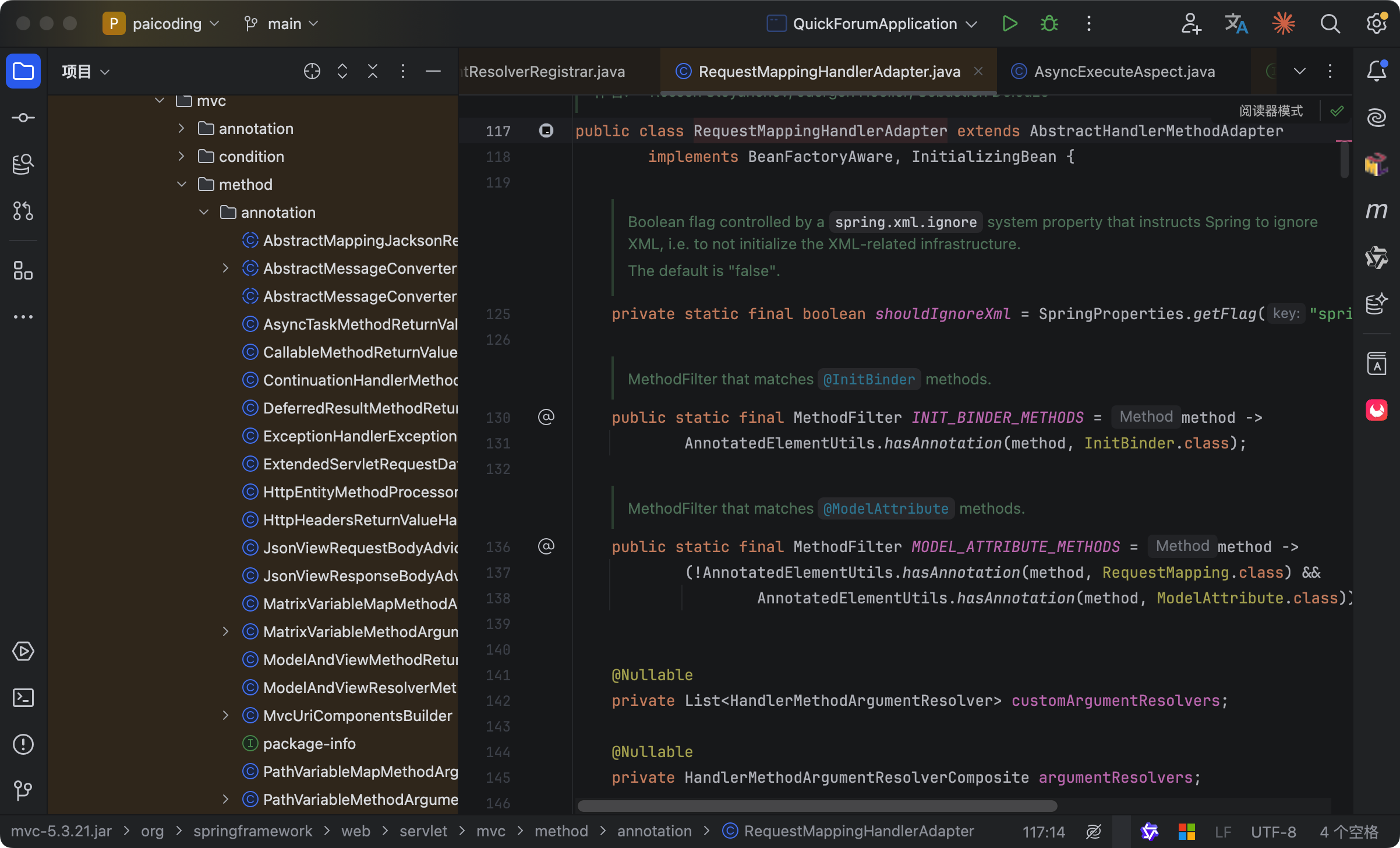Start debugging with the bug icon
This screenshot has width=1400, height=848.
1049,24
